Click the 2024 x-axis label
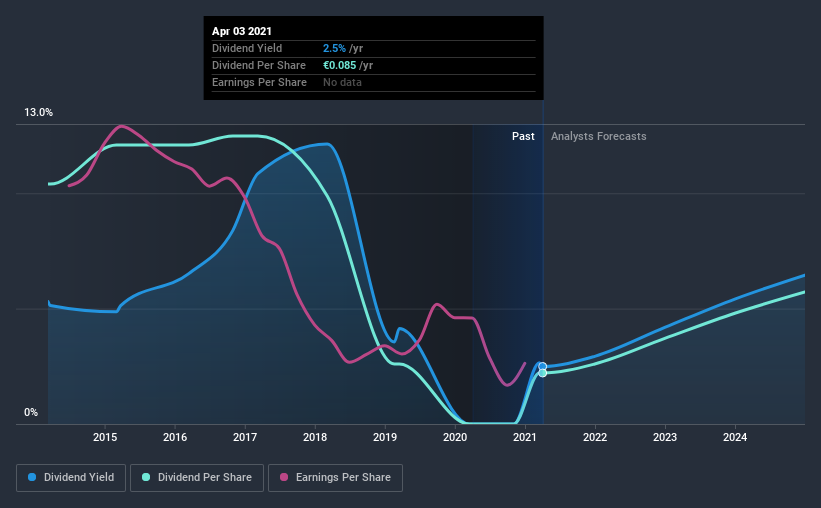Image resolution: width=821 pixels, height=508 pixels. (x=735, y=437)
